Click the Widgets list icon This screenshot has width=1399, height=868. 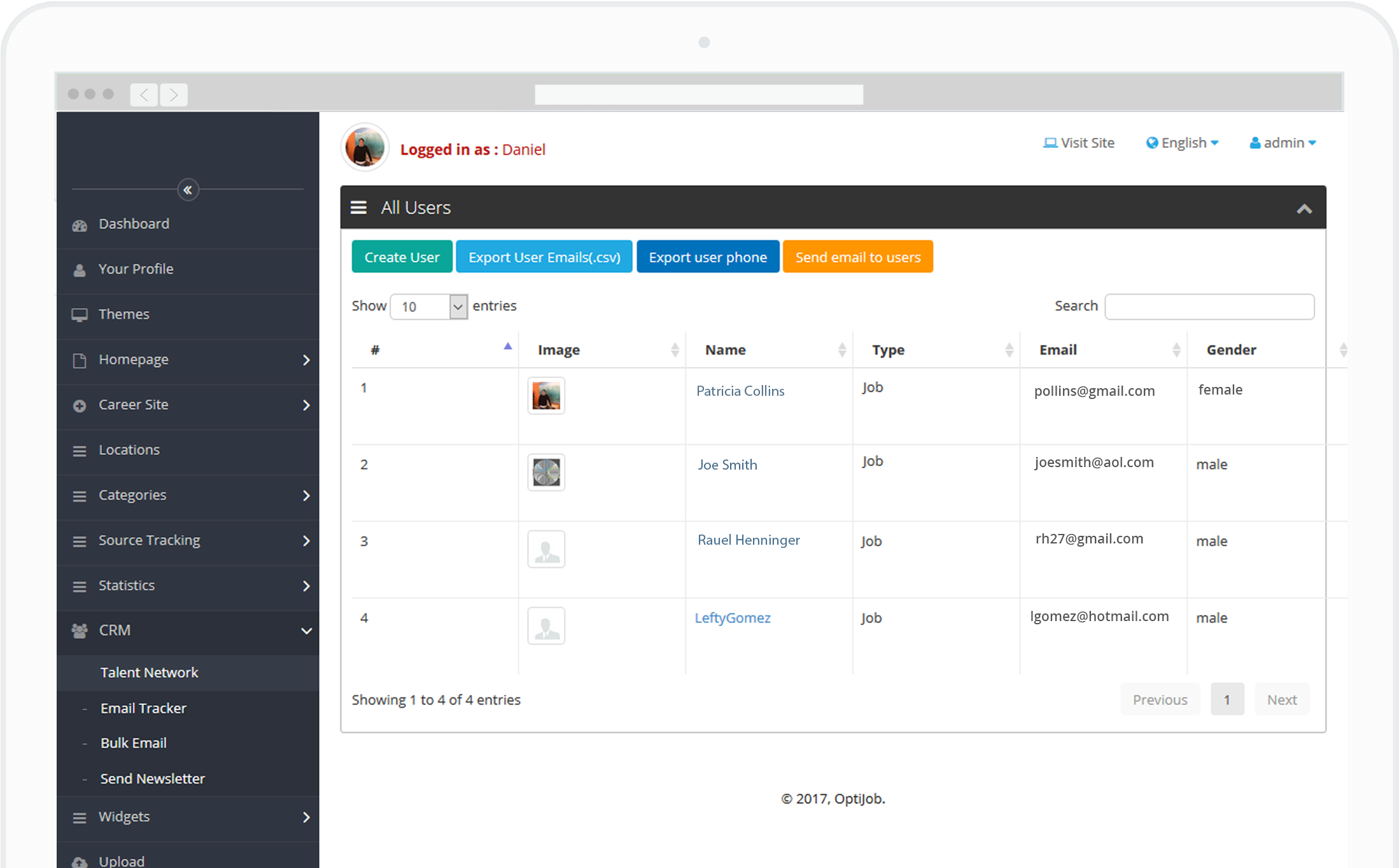80,818
